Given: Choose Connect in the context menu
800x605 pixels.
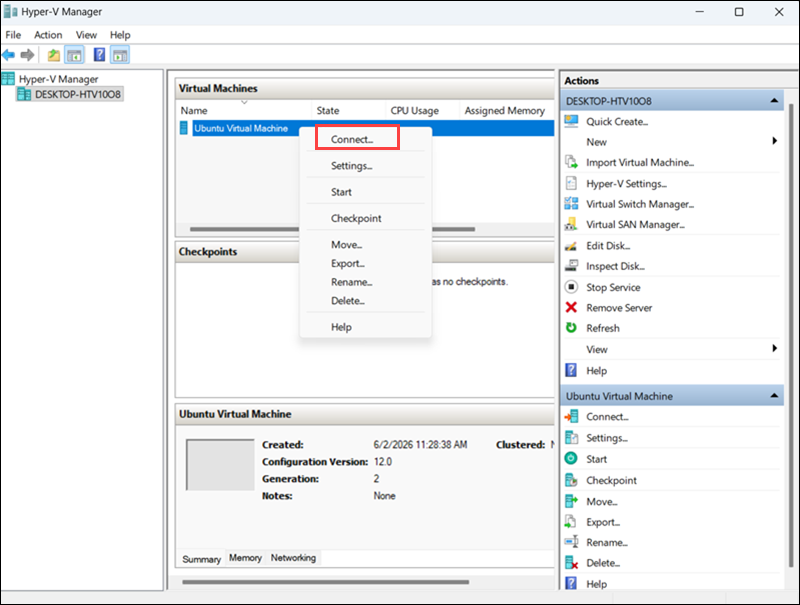Looking at the screenshot, I should 365,139.
